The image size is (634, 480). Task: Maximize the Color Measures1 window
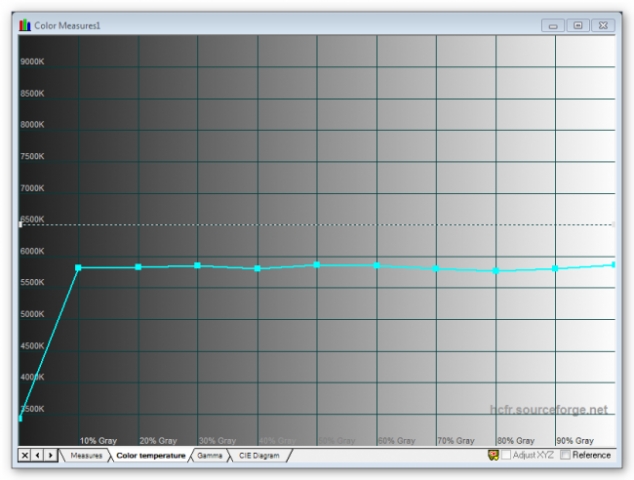click(578, 24)
